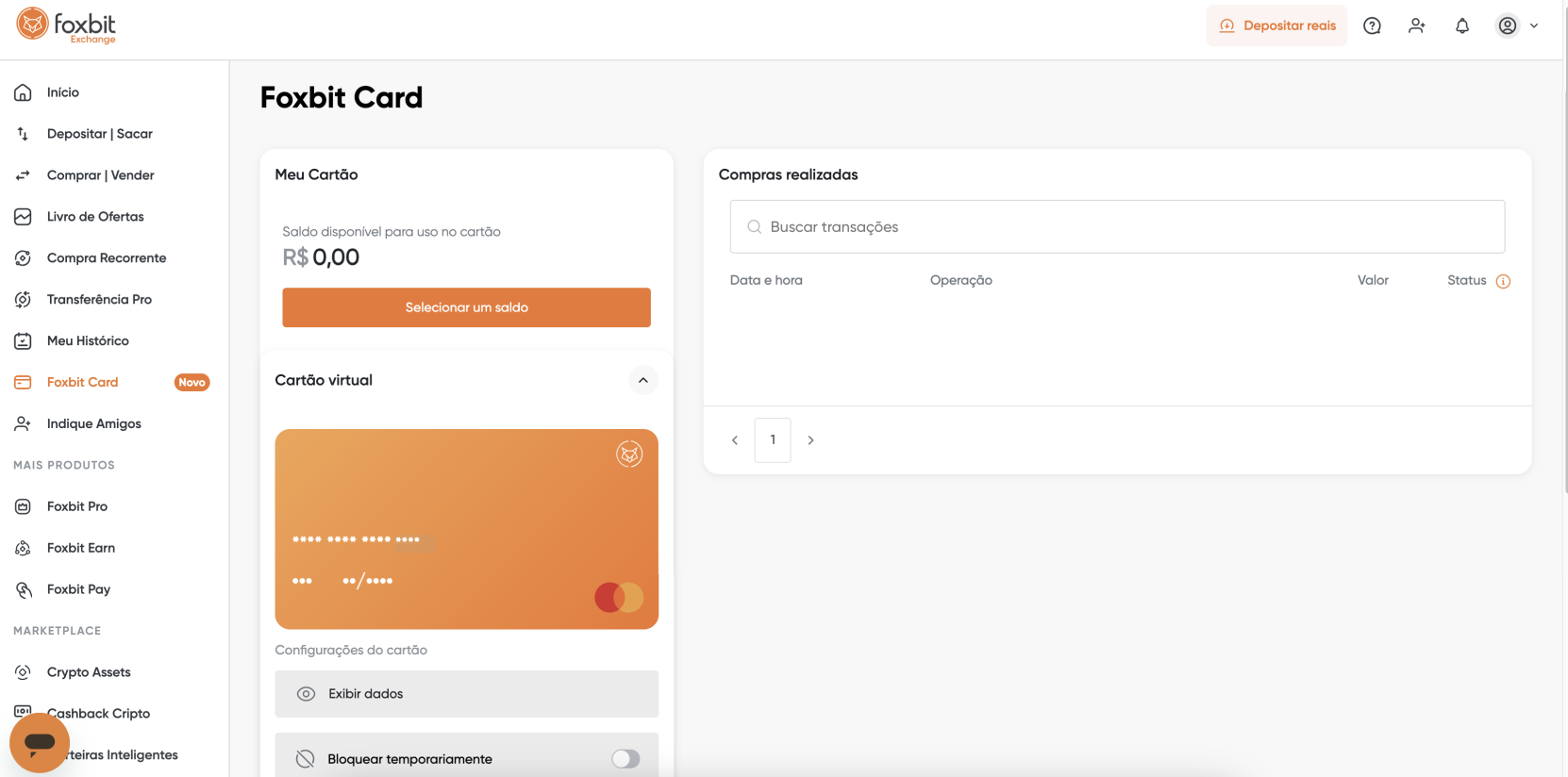Click the Crypto Assets icon
The image size is (1568, 777).
[x=23, y=672]
